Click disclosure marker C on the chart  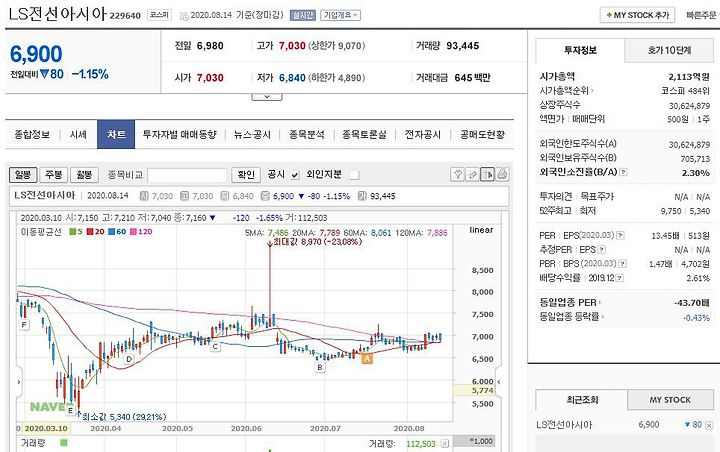point(215,347)
